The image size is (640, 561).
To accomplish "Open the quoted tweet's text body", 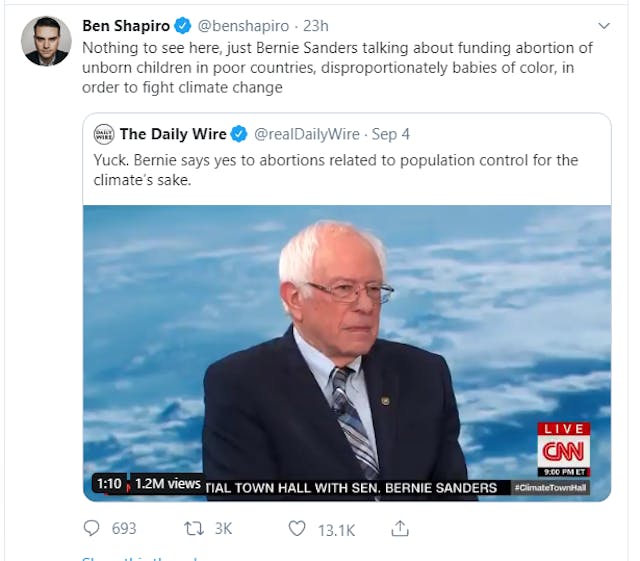I will 335,169.
